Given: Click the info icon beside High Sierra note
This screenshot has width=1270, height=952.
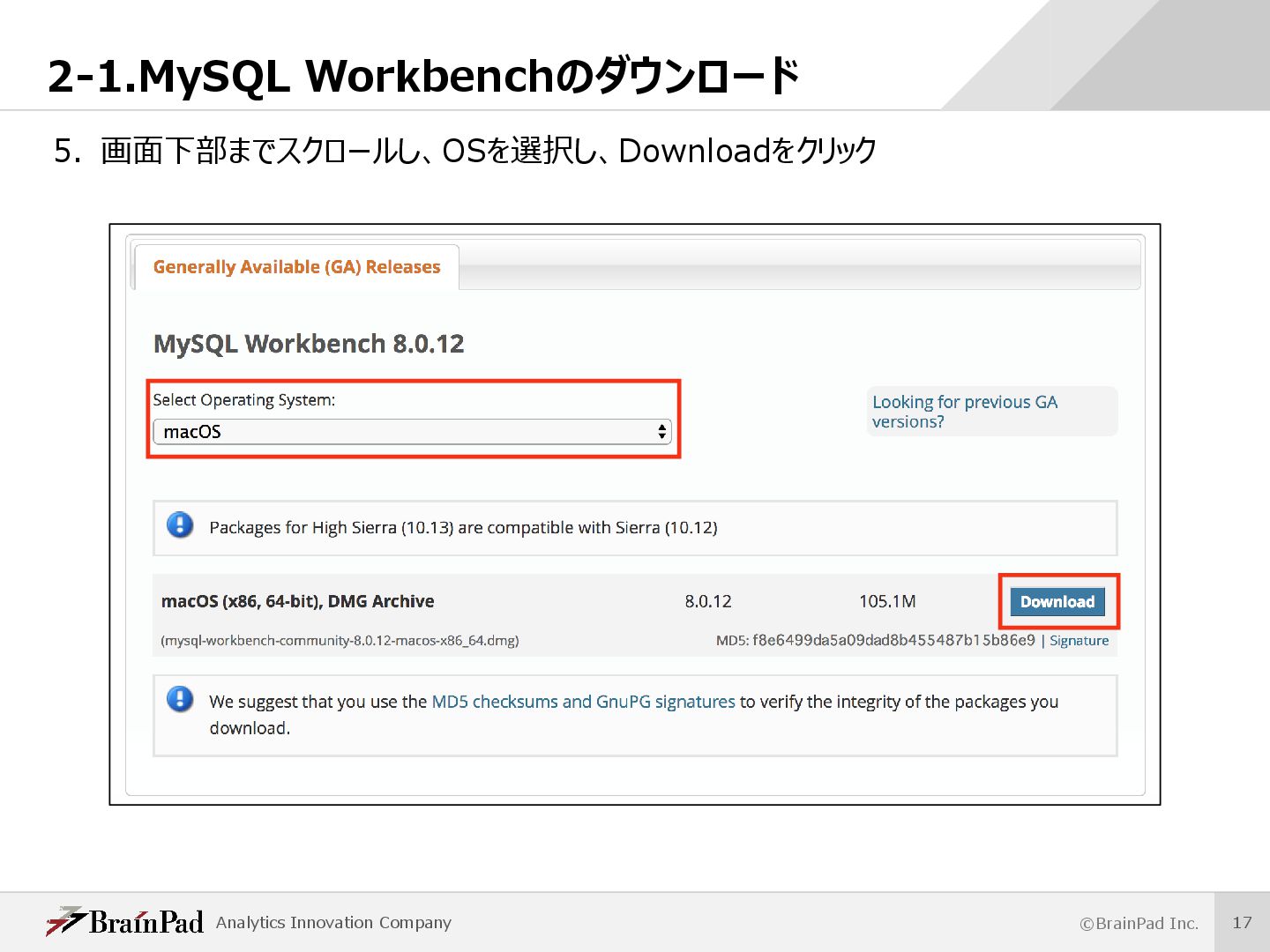Looking at the screenshot, I should click(180, 525).
